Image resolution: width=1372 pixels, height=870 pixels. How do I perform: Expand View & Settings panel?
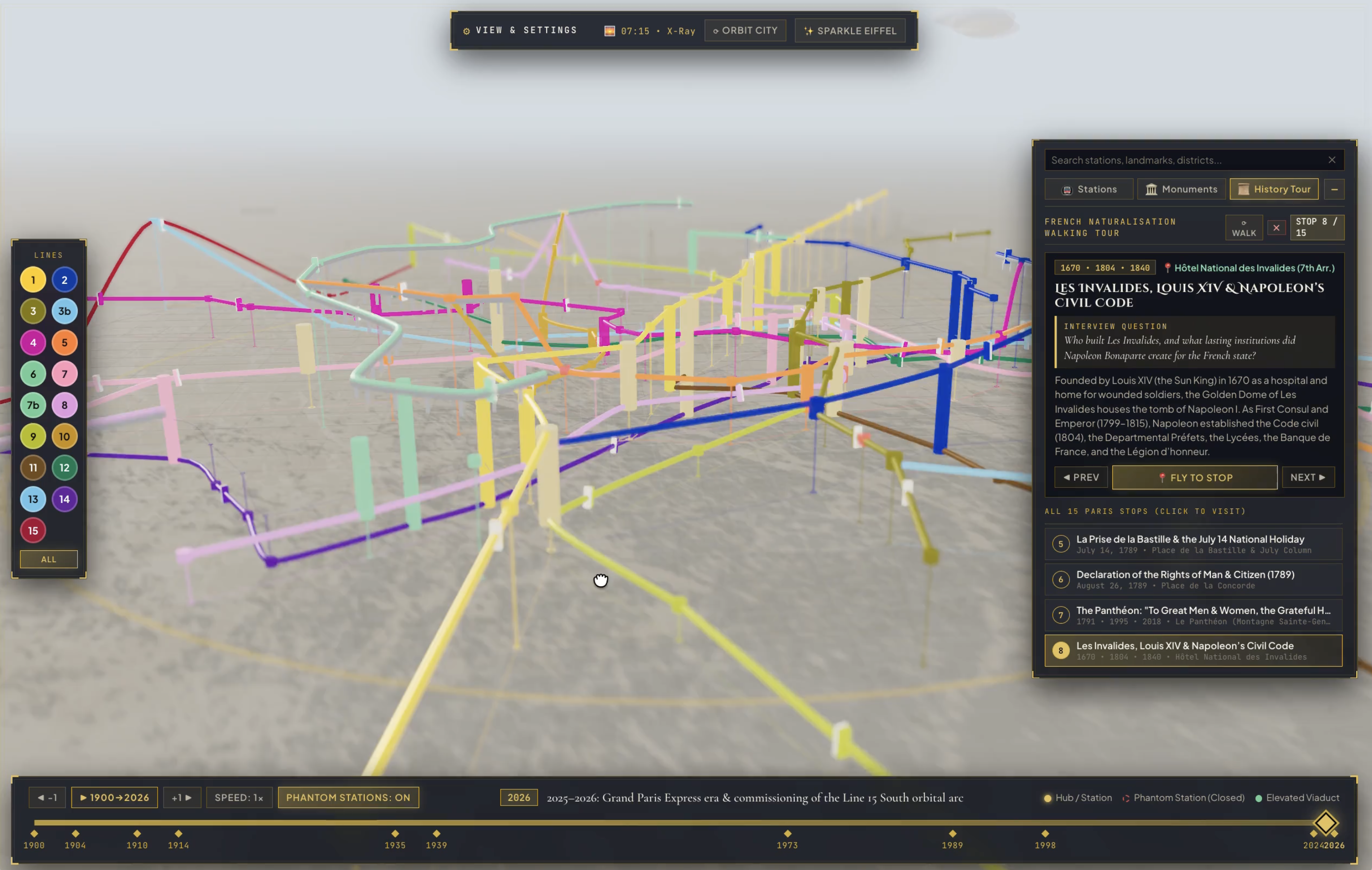[x=519, y=30]
